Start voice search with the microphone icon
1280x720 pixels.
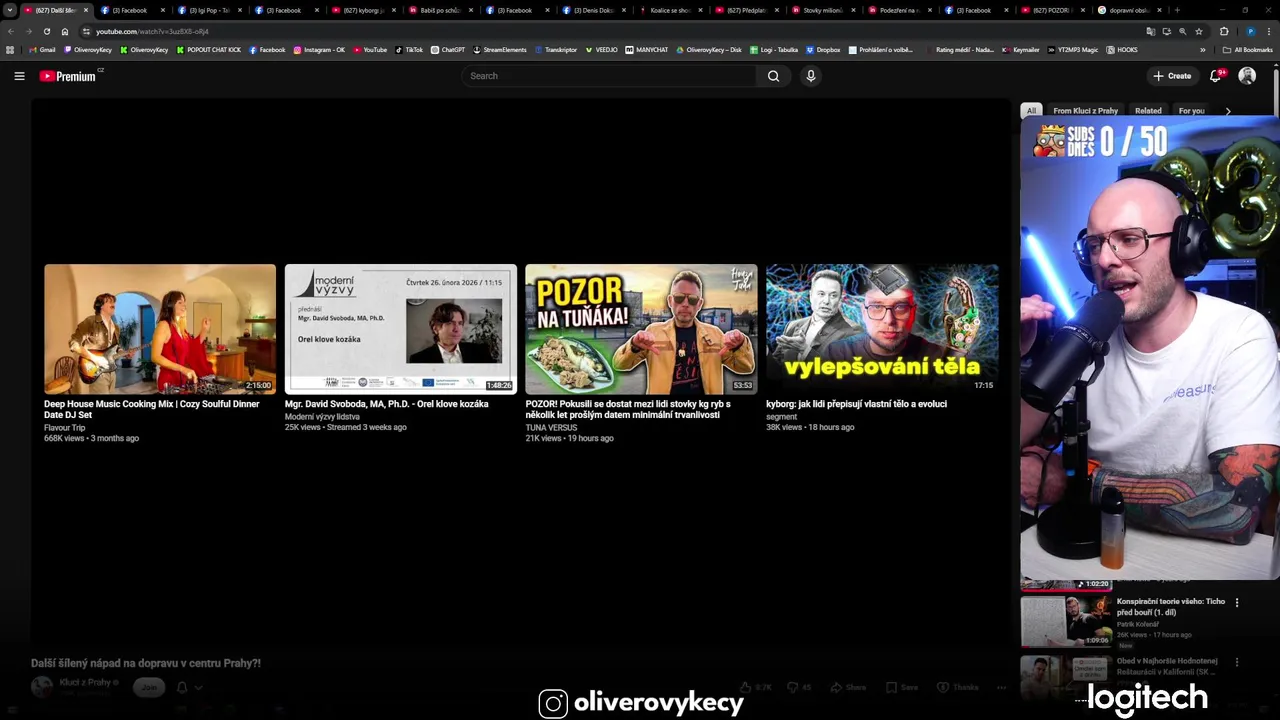(811, 76)
